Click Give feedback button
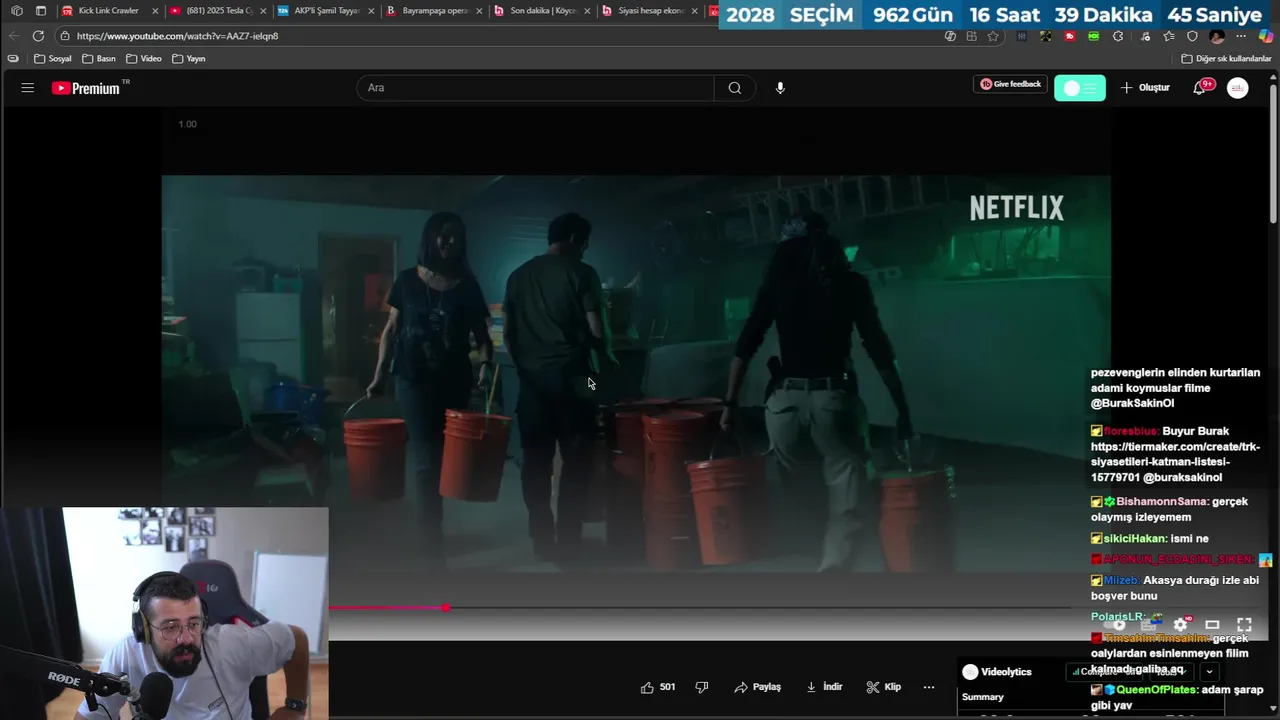This screenshot has width=1280, height=720. (x=1010, y=84)
